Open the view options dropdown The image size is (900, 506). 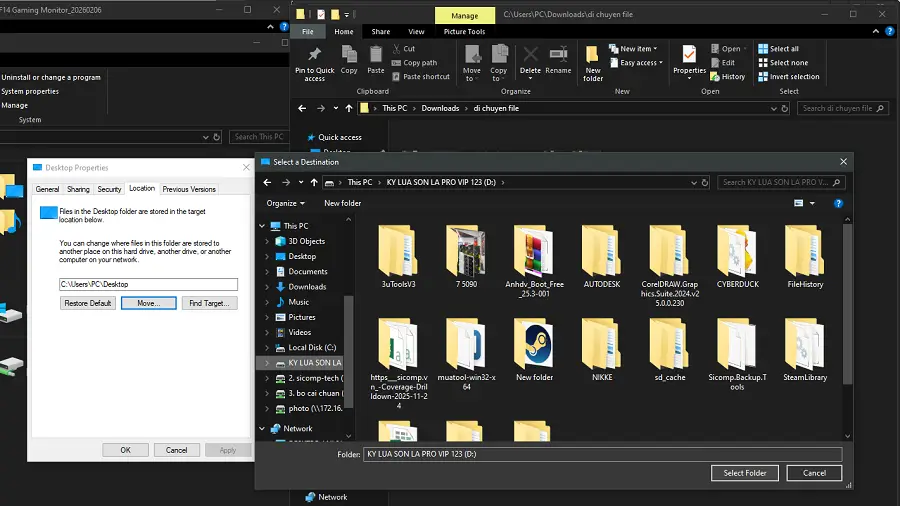(x=814, y=203)
